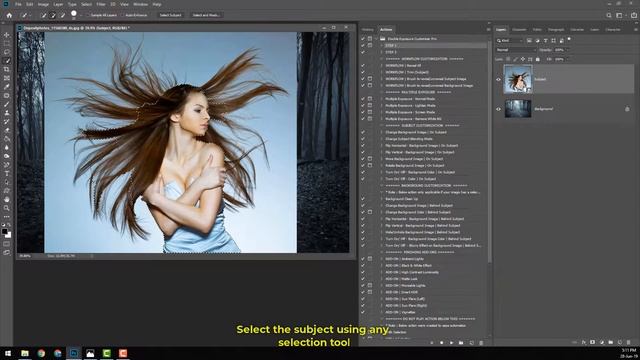
Task: Select the Brush tool
Action: pos(7,104)
